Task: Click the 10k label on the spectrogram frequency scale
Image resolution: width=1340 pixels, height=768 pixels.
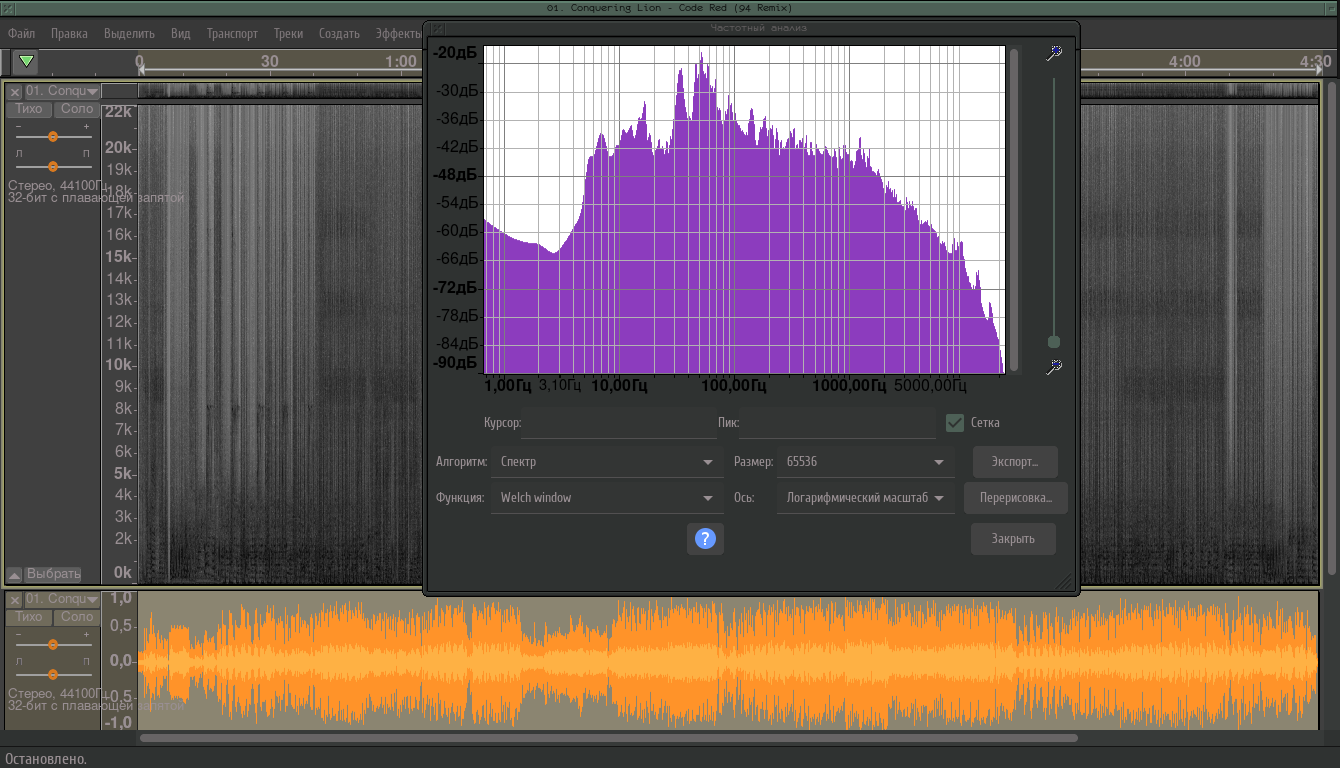Action: [119, 365]
